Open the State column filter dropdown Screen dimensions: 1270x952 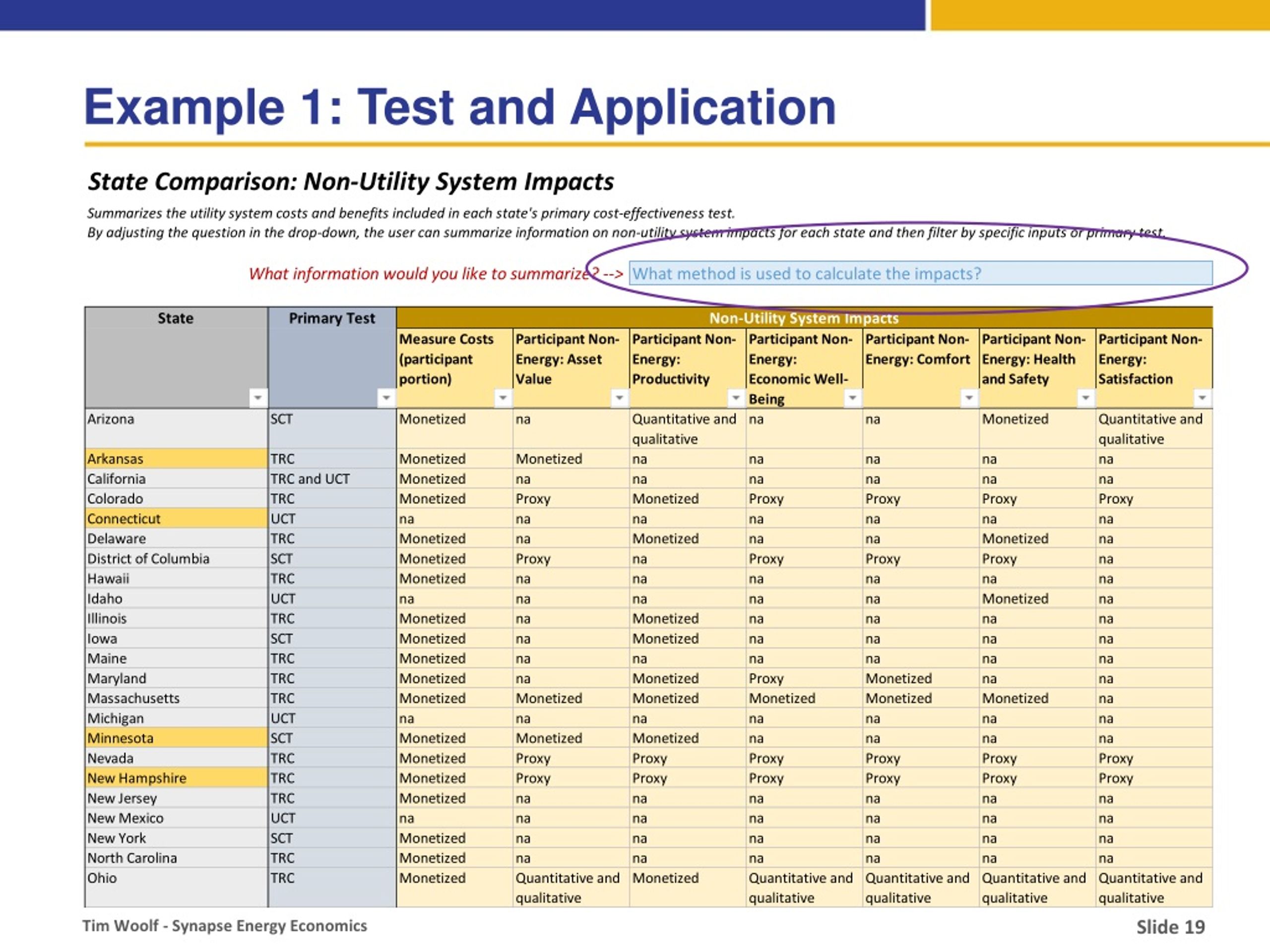pyautogui.click(x=258, y=397)
